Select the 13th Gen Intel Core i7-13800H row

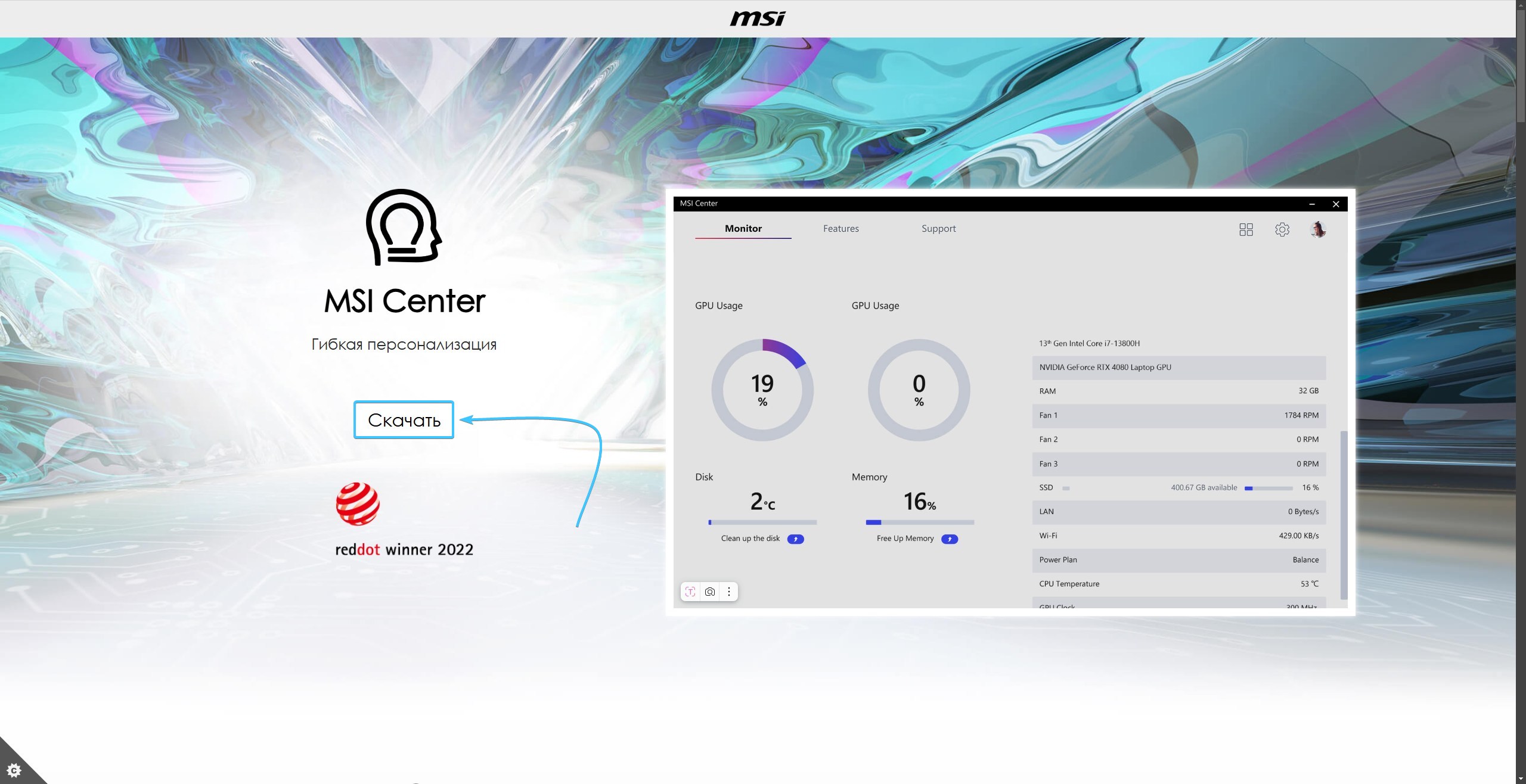pyautogui.click(x=1178, y=344)
